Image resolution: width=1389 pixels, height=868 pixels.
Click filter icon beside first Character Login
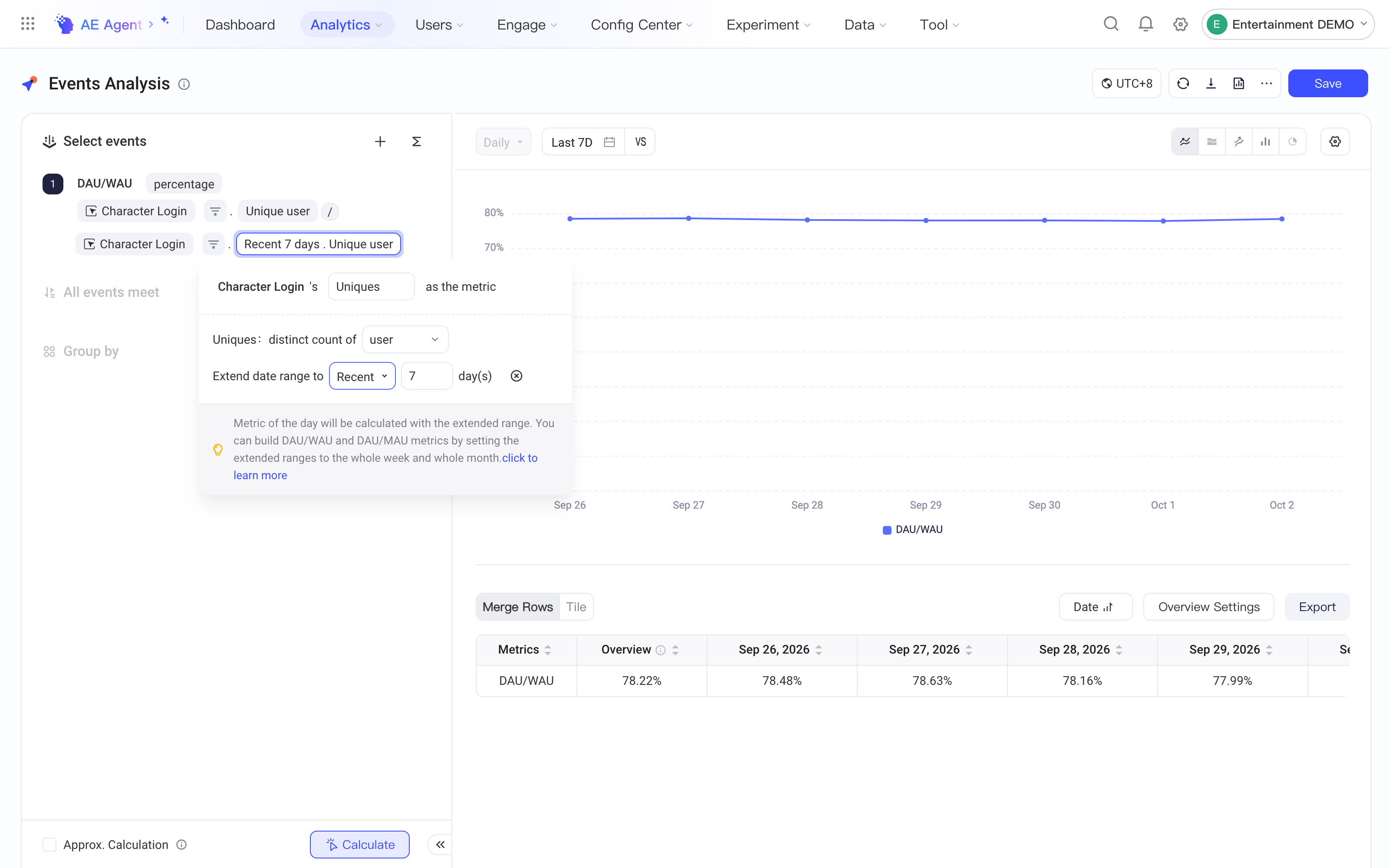215,211
